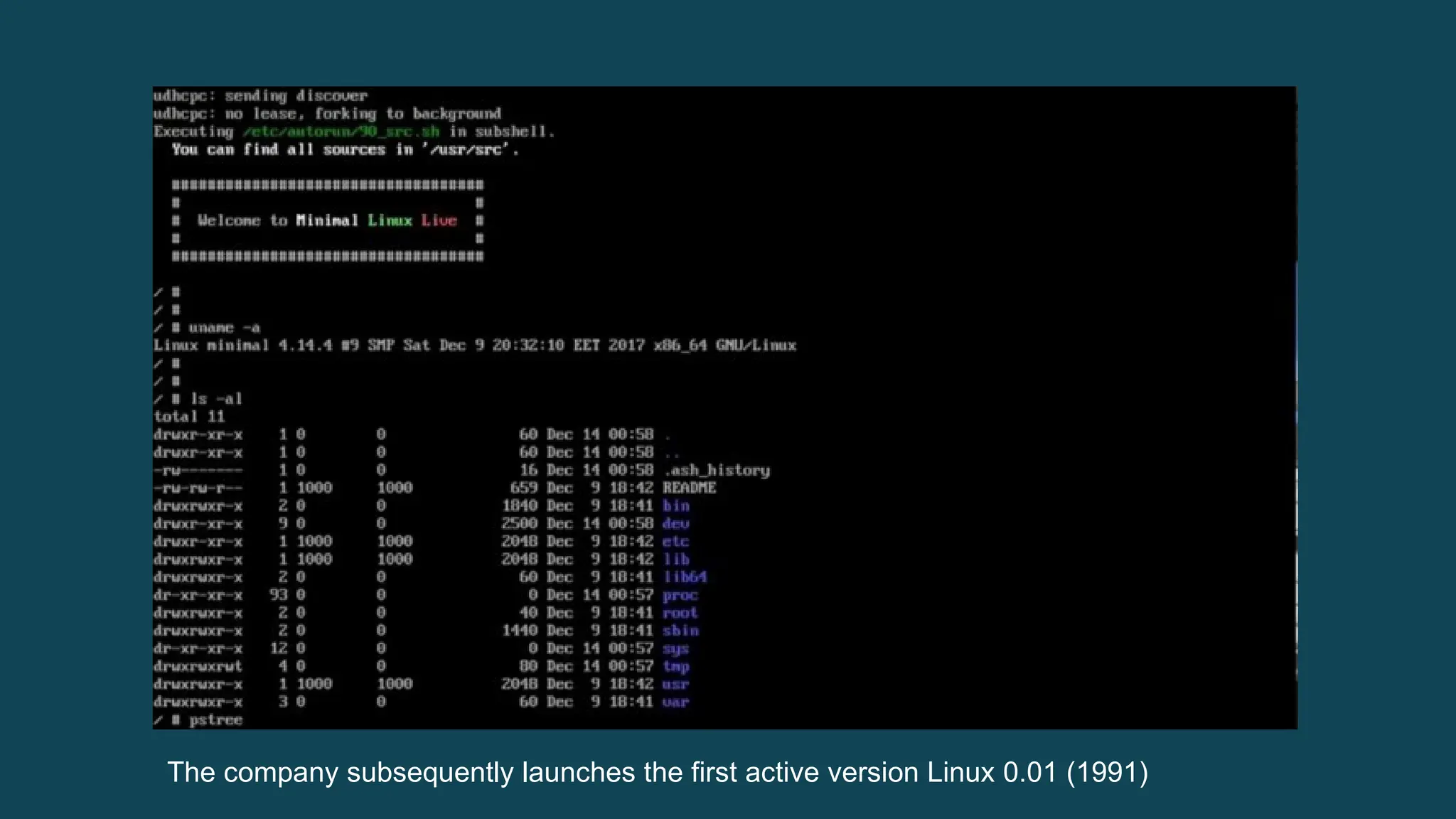Click the 'bin' directory name
This screenshot has height=819, width=1456.
tap(676, 506)
